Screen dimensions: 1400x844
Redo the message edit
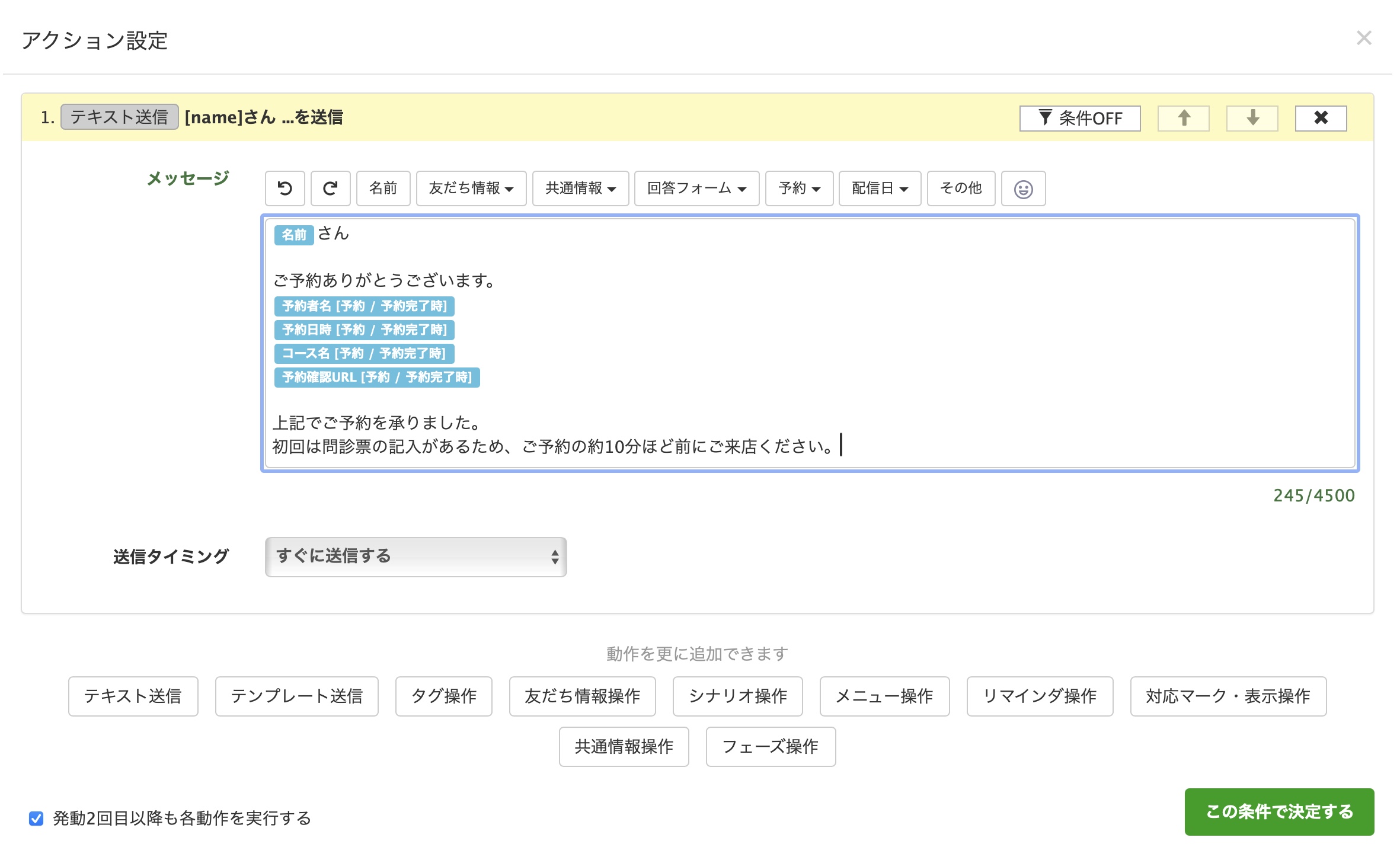[x=330, y=188]
